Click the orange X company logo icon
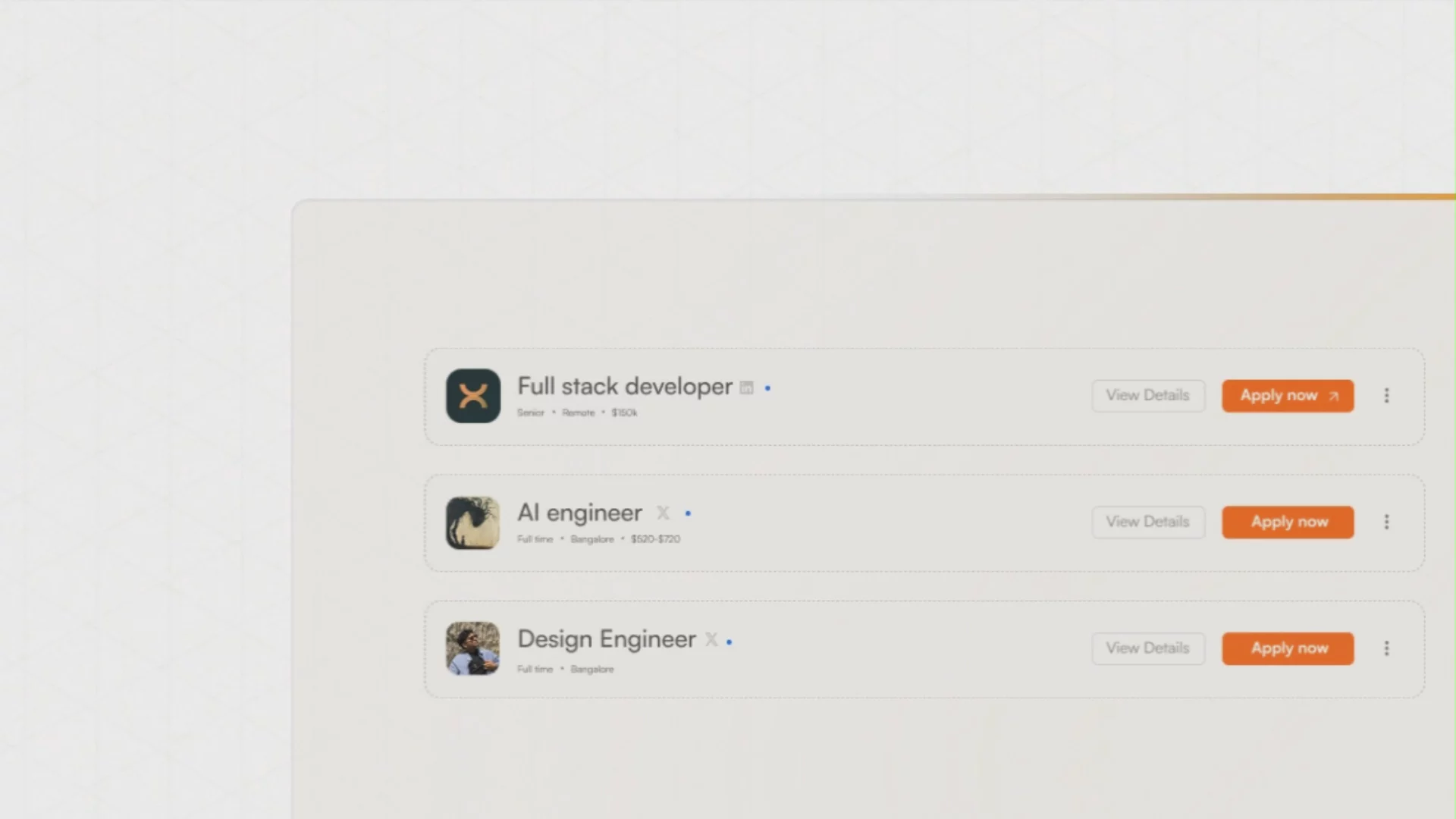The height and width of the screenshot is (819, 1456). [472, 395]
